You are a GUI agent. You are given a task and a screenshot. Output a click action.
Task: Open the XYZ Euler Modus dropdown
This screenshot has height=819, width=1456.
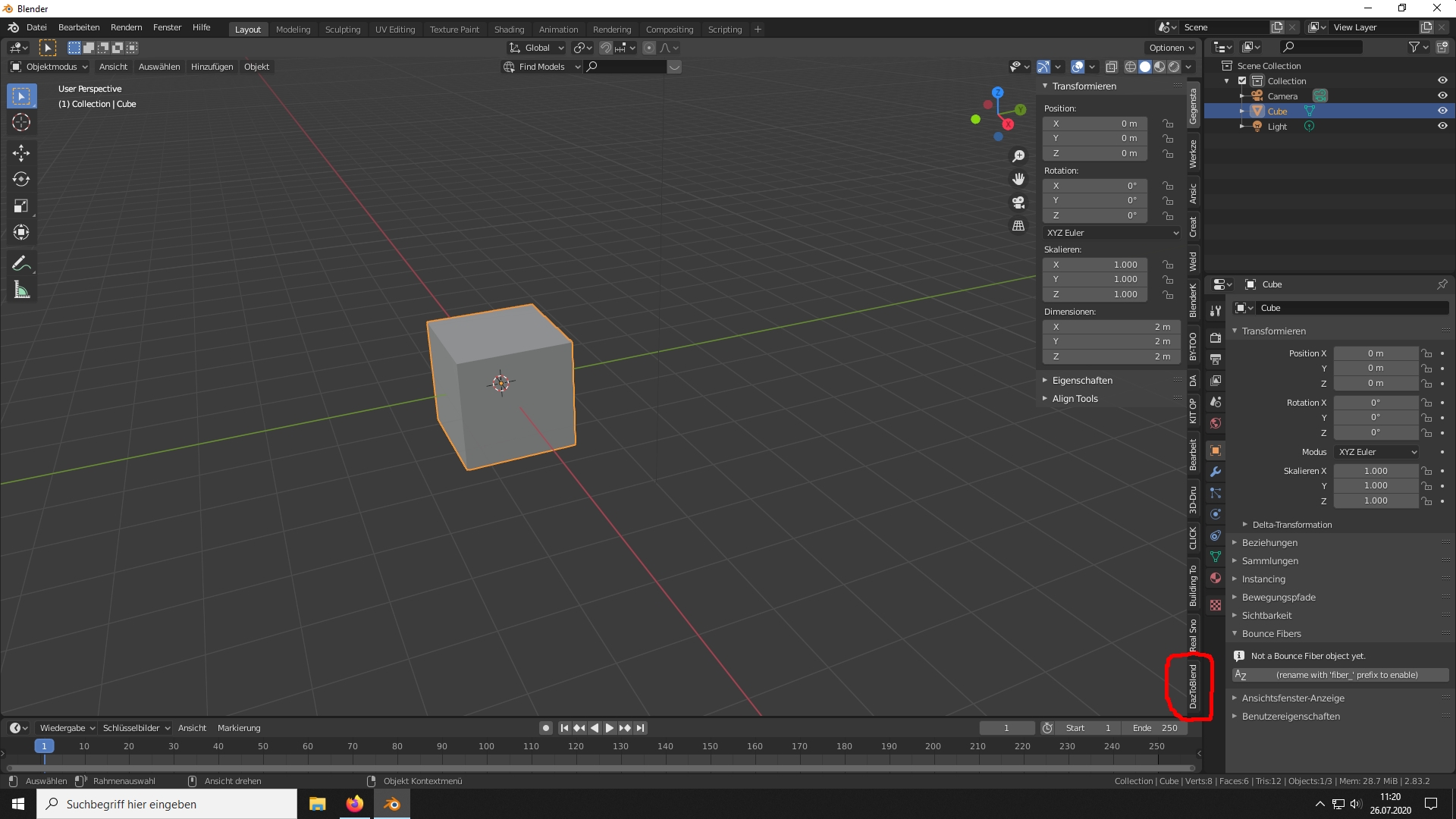[x=1376, y=452]
